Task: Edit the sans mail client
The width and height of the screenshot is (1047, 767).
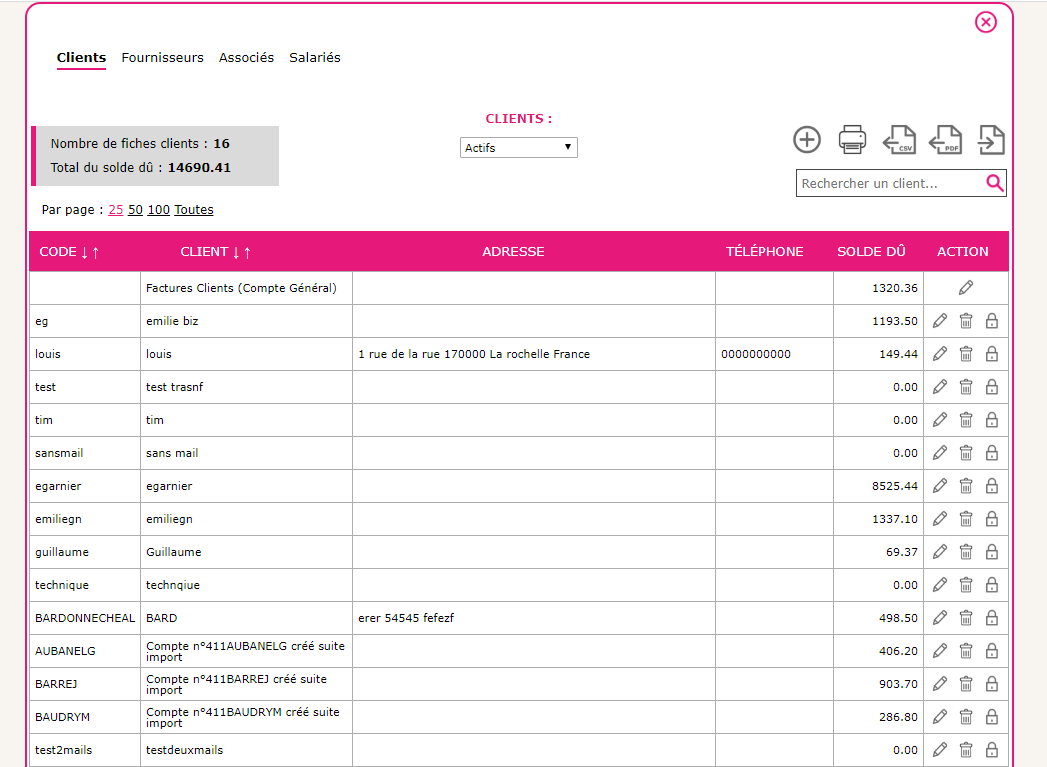Action: point(939,453)
